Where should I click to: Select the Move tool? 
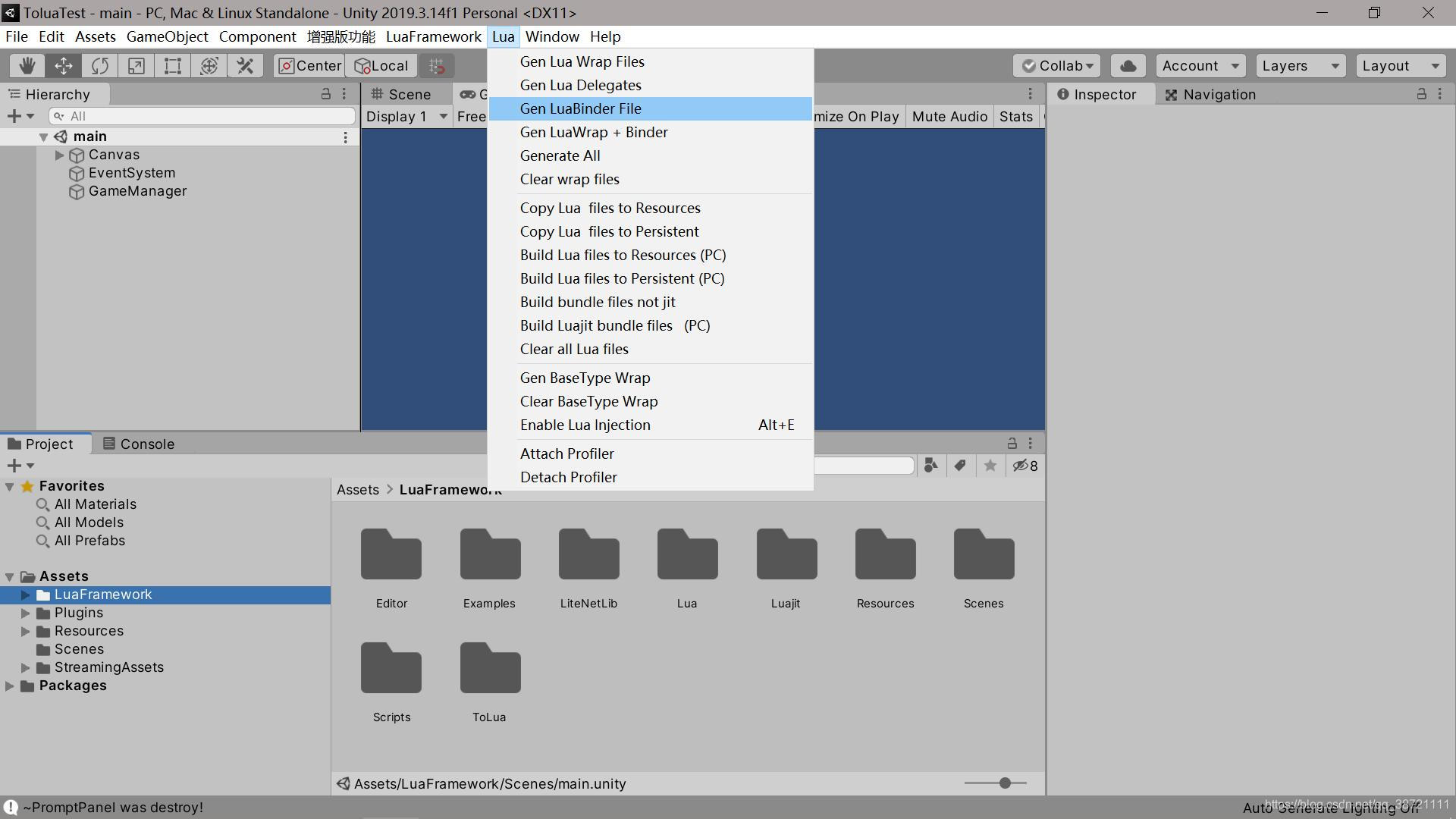[63, 65]
